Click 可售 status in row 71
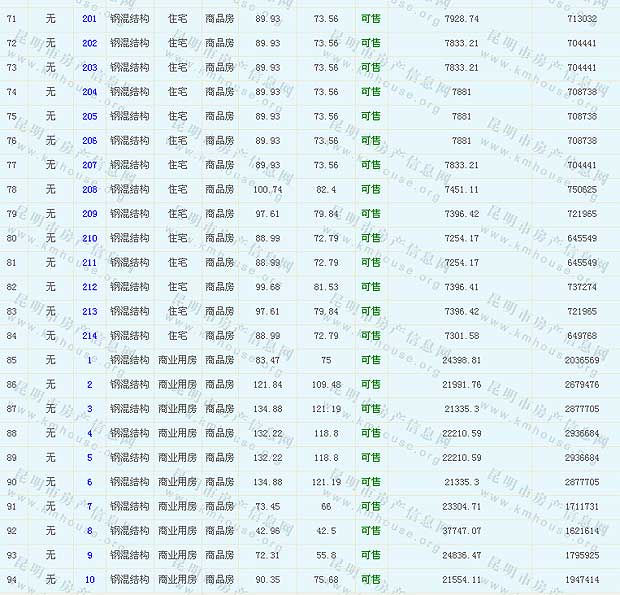Image resolution: width=620 pixels, height=595 pixels. click(x=370, y=19)
